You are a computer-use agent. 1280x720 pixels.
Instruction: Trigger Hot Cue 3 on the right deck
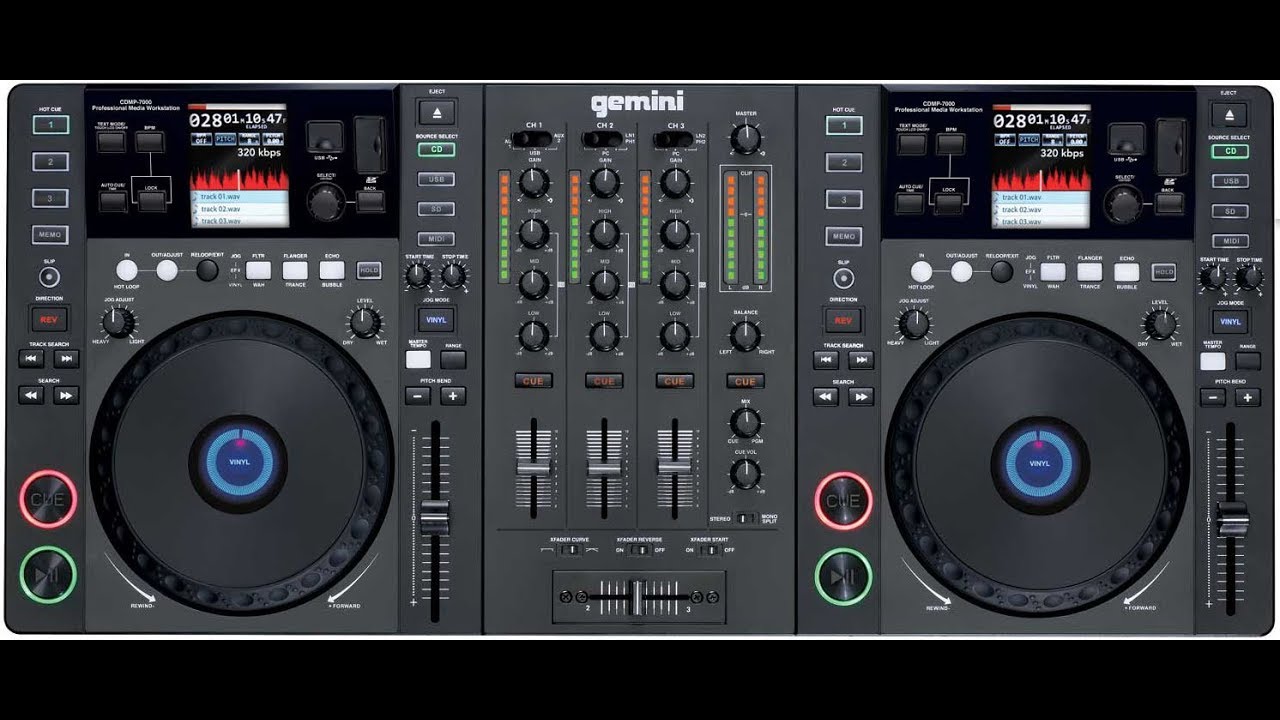tap(844, 200)
